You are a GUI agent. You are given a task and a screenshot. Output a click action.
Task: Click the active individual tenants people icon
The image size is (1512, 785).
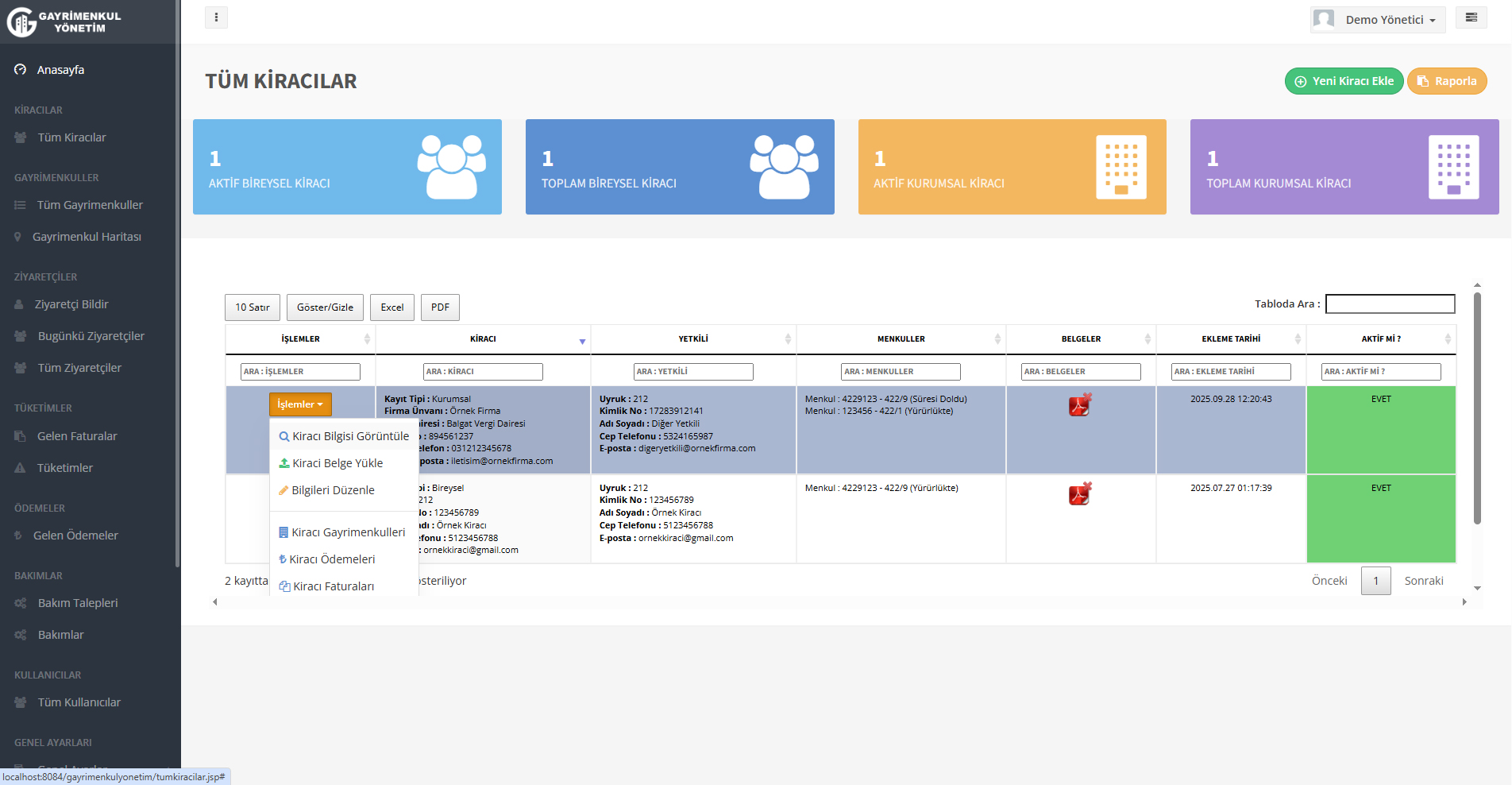click(451, 166)
